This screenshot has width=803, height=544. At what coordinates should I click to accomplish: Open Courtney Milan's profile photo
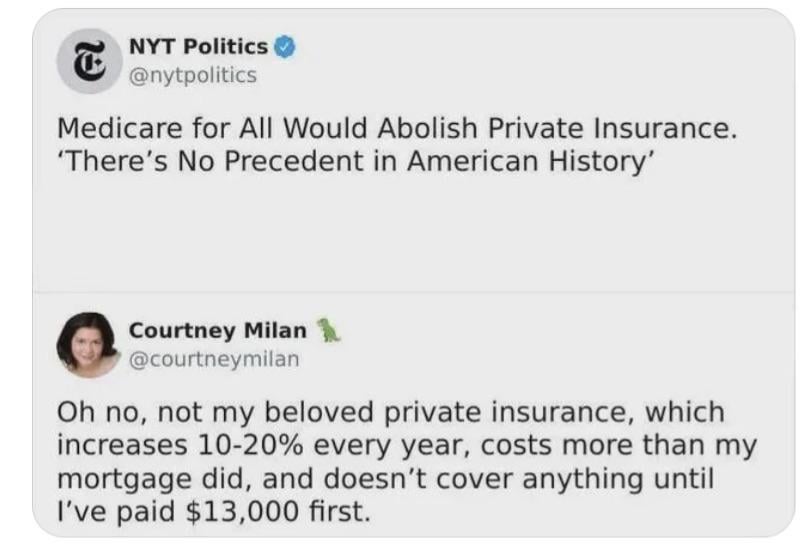point(90,345)
